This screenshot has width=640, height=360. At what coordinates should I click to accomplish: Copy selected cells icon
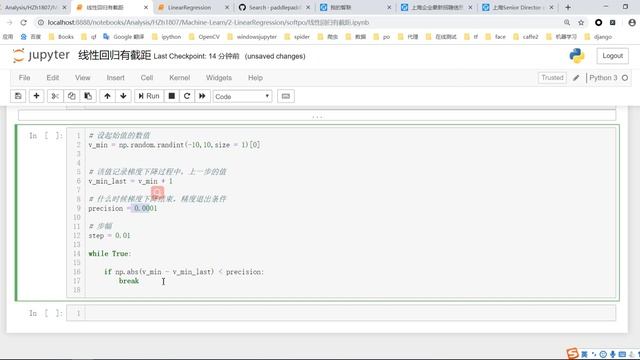(x=71, y=96)
